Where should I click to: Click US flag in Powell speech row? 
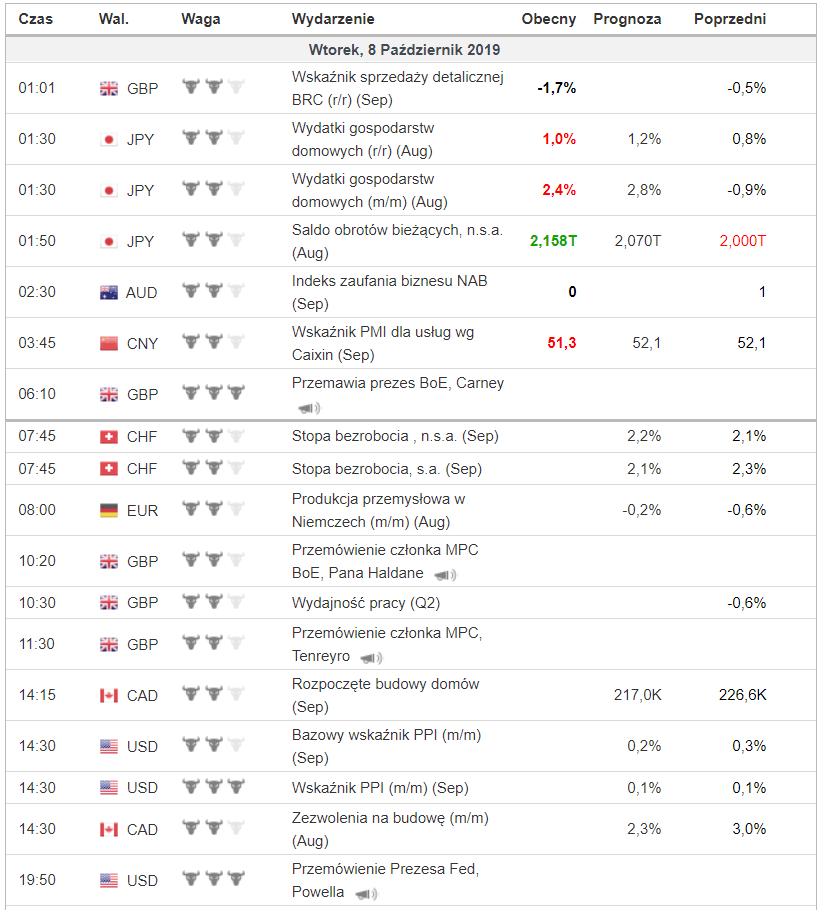[109, 880]
